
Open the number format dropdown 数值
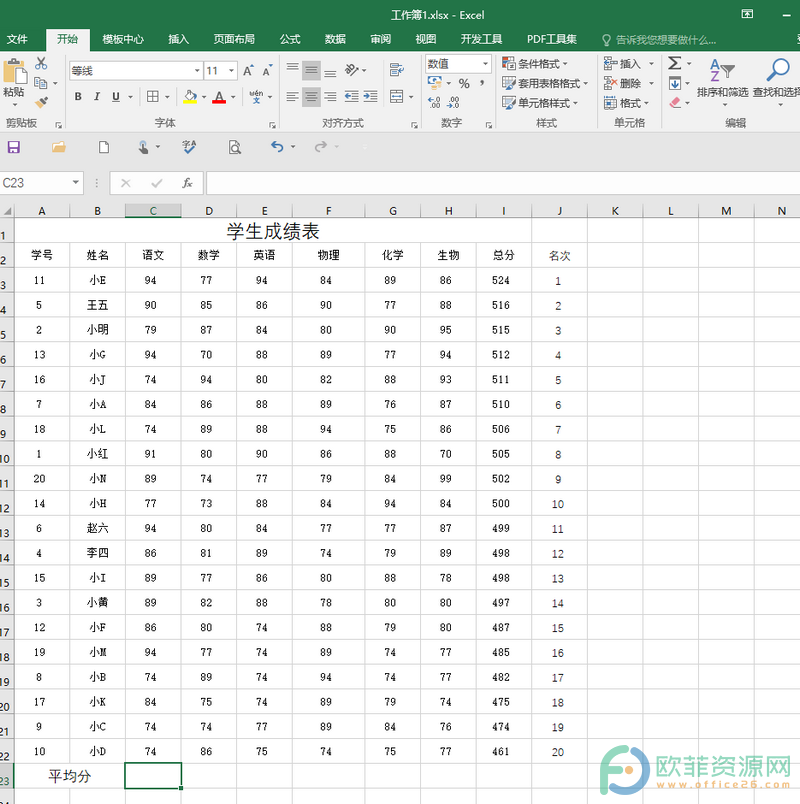point(485,64)
